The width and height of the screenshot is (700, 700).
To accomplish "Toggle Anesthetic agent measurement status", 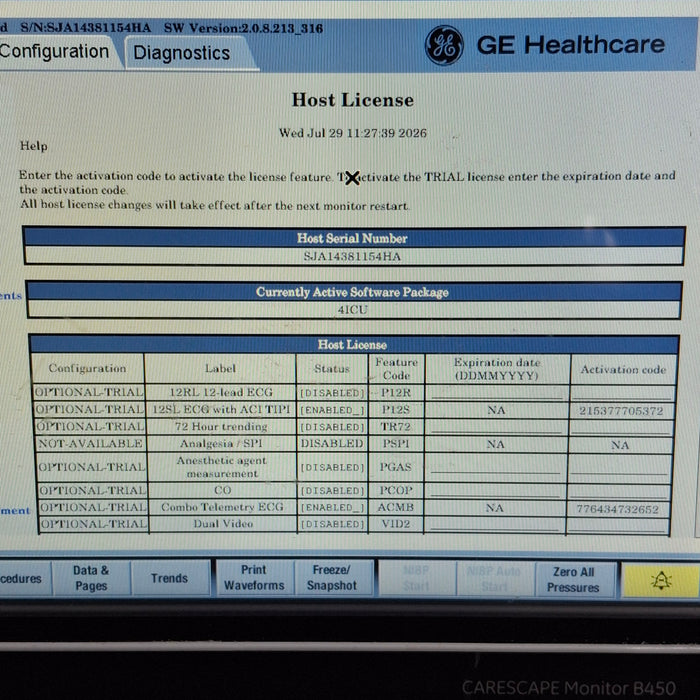I will (332, 467).
